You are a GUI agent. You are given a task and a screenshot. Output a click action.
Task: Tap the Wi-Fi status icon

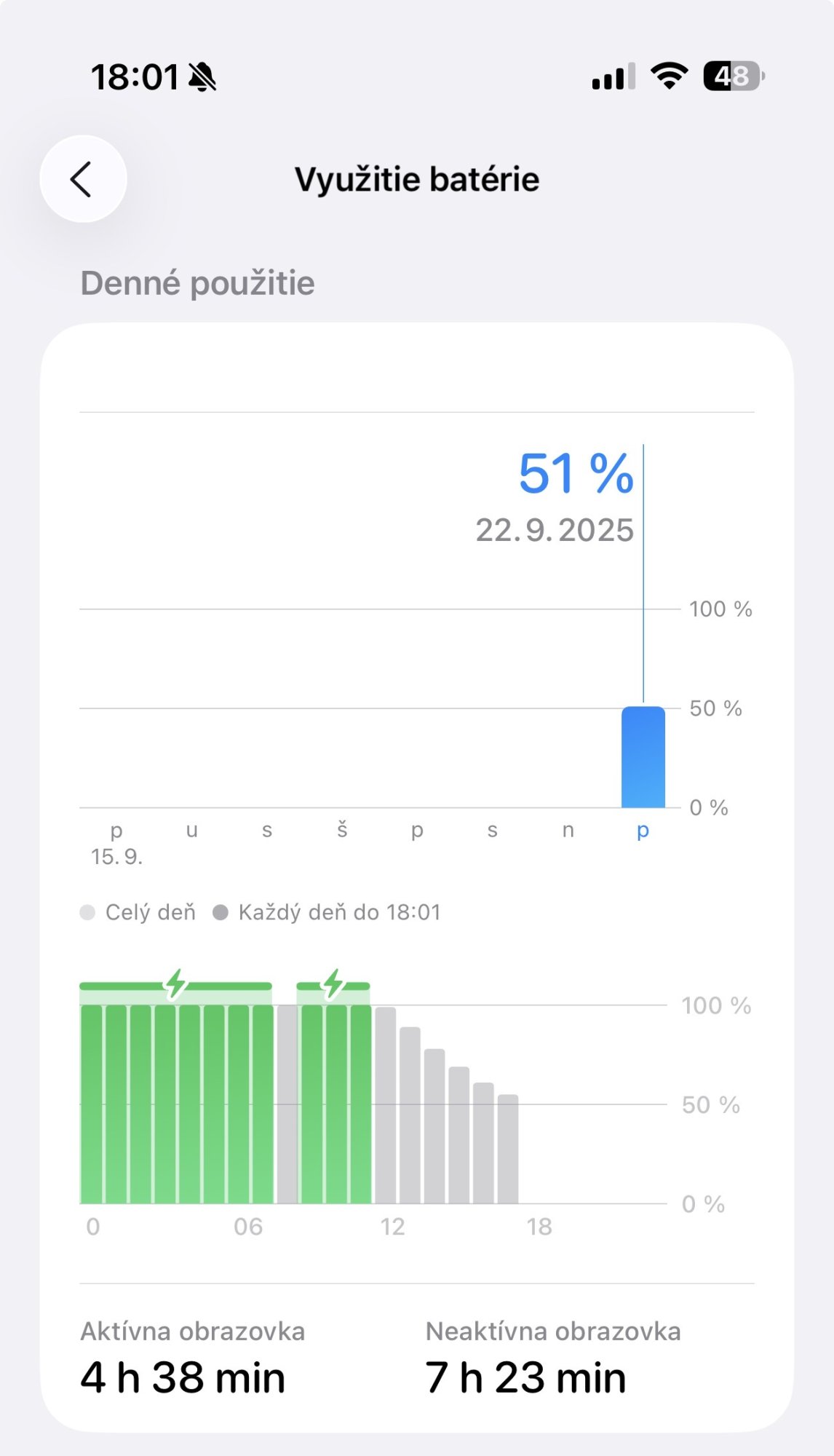(669, 76)
